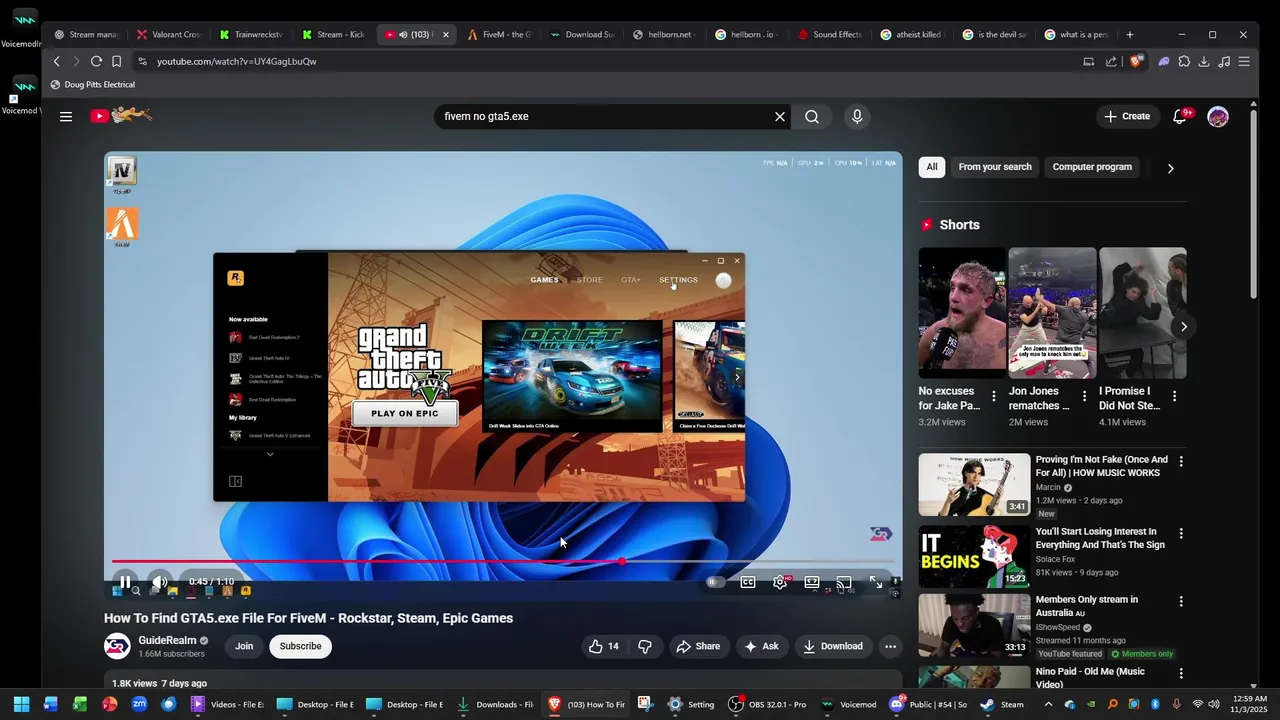Open the GuideRealm channel avatar
This screenshot has height=720, width=1280.
point(117,646)
